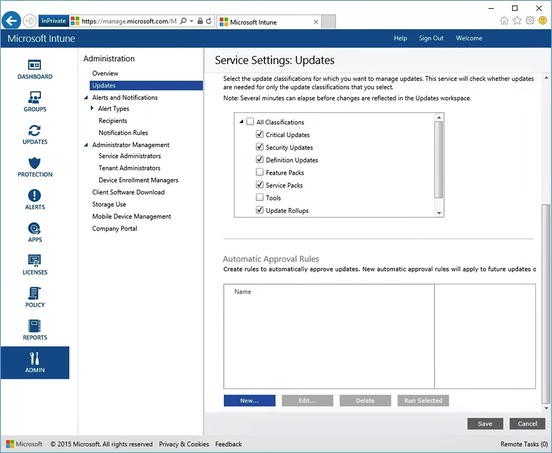Open Company Portal item
The width and height of the screenshot is (552, 453).
point(114,228)
